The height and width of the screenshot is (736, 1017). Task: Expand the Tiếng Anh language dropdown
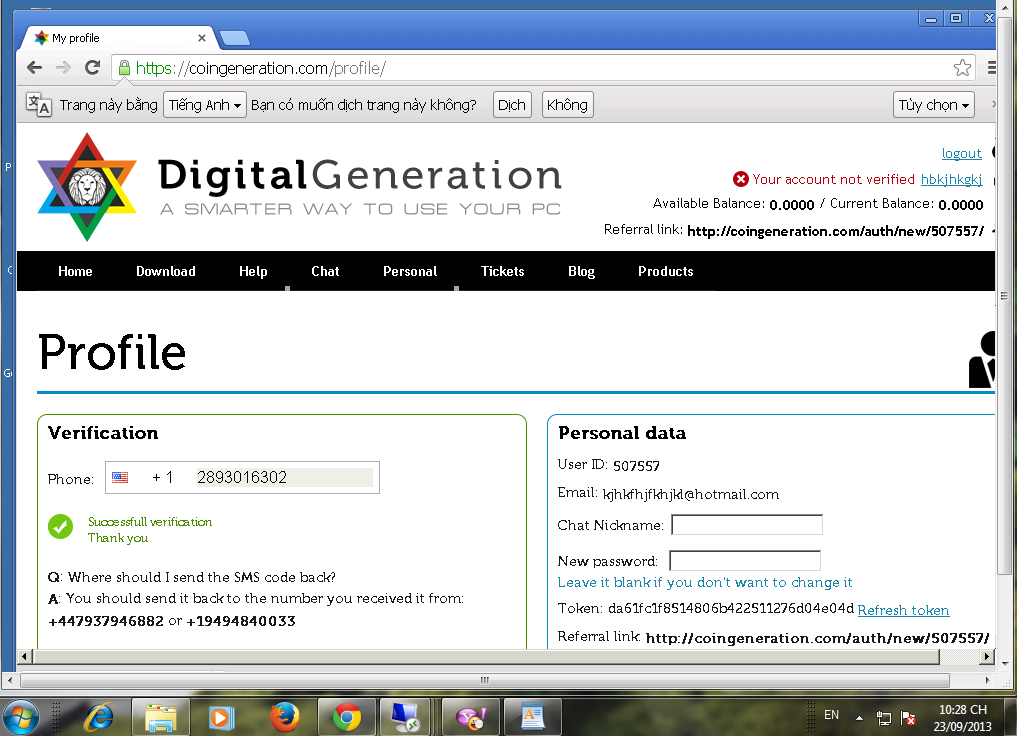(204, 104)
